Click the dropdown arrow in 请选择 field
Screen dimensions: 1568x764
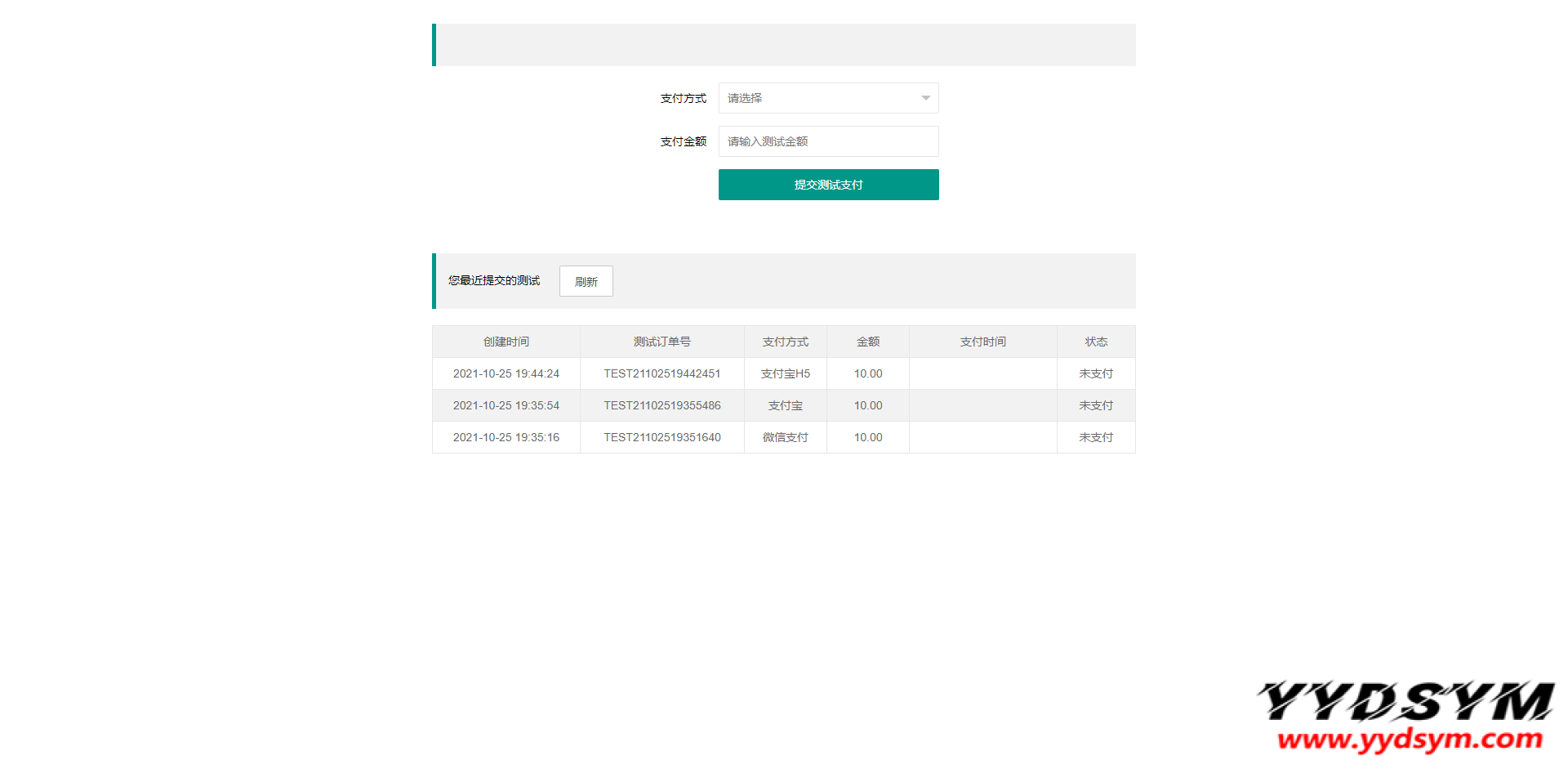pyautogui.click(x=925, y=98)
